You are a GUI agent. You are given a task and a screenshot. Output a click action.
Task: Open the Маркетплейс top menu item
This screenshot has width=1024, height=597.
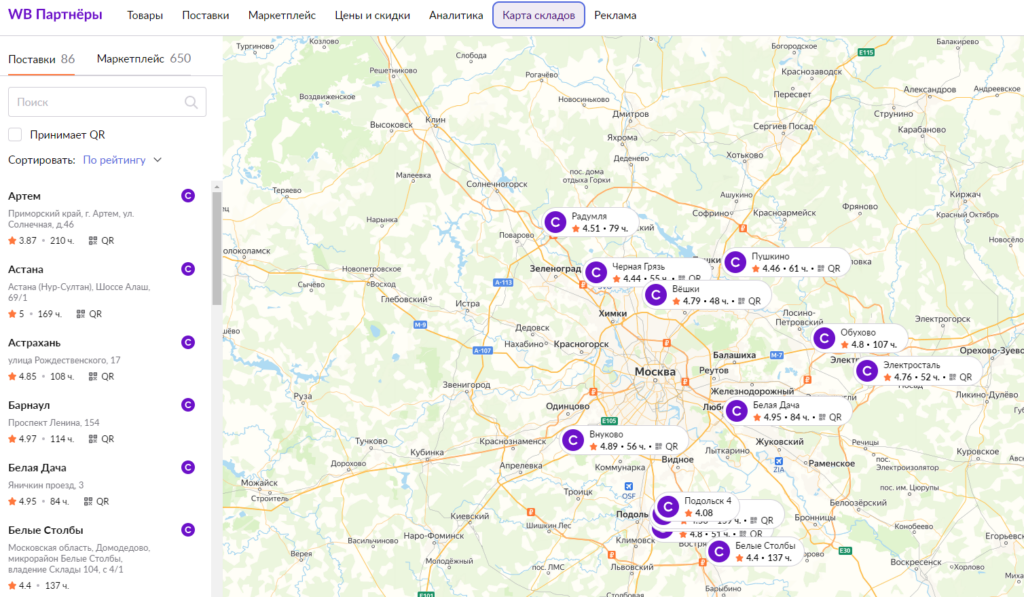click(282, 15)
